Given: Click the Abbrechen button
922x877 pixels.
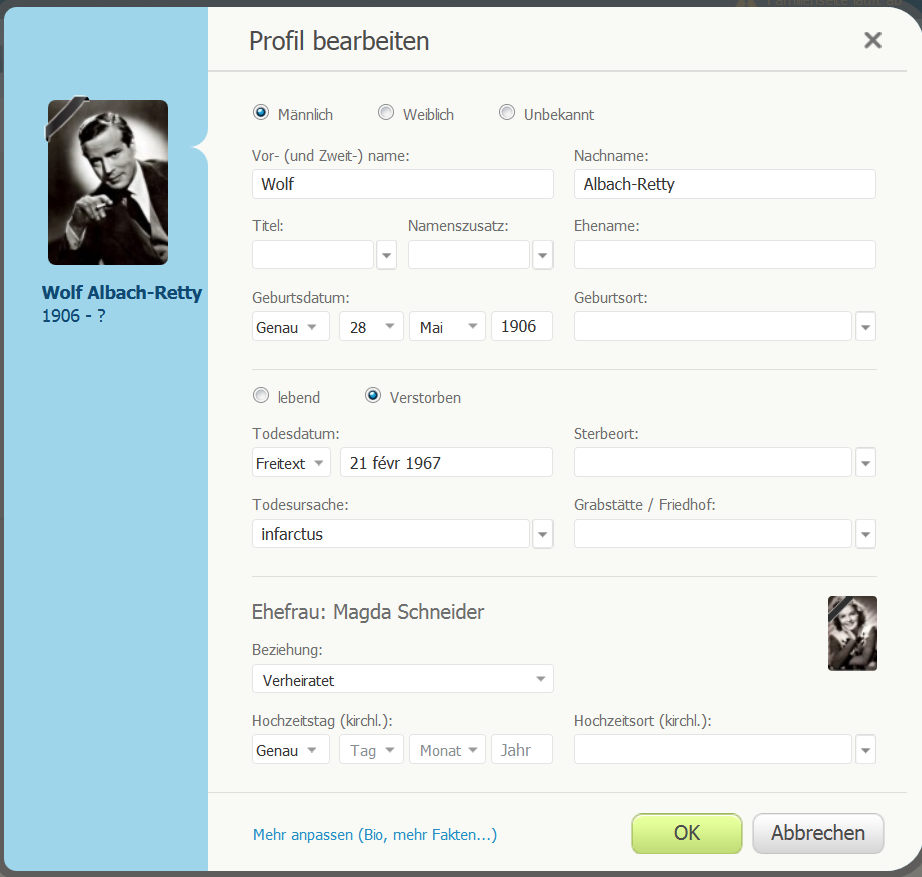Looking at the screenshot, I should (818, 833).
